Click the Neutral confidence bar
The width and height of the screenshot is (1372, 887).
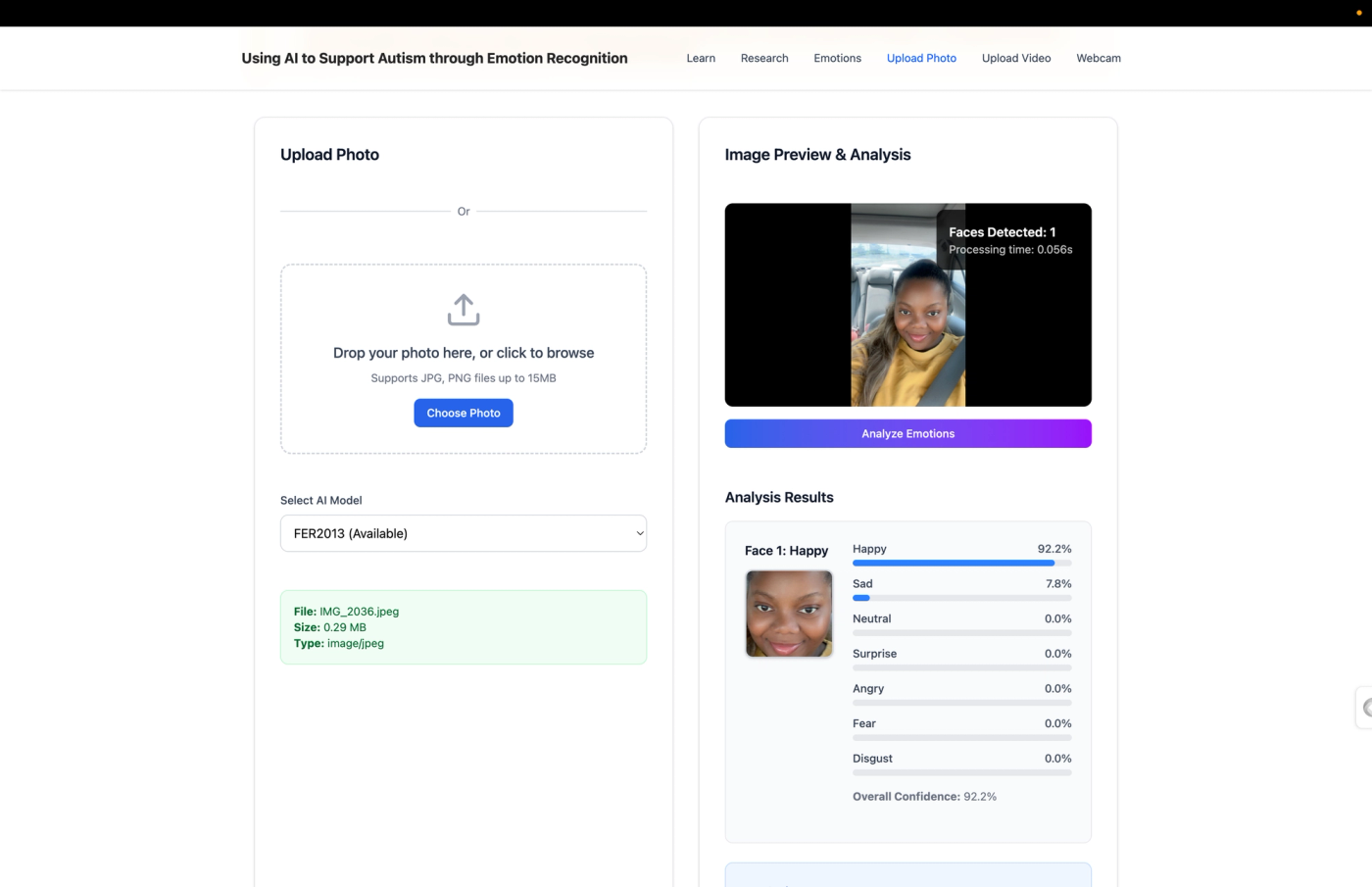pyautogui.click(x=962, y=633)
